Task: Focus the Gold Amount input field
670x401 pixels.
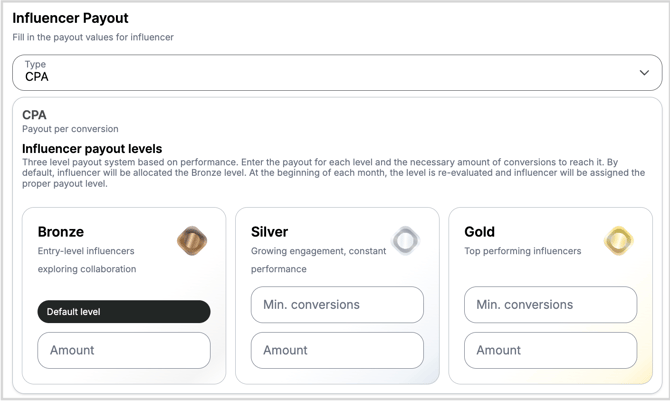Action: pos(550,350)
